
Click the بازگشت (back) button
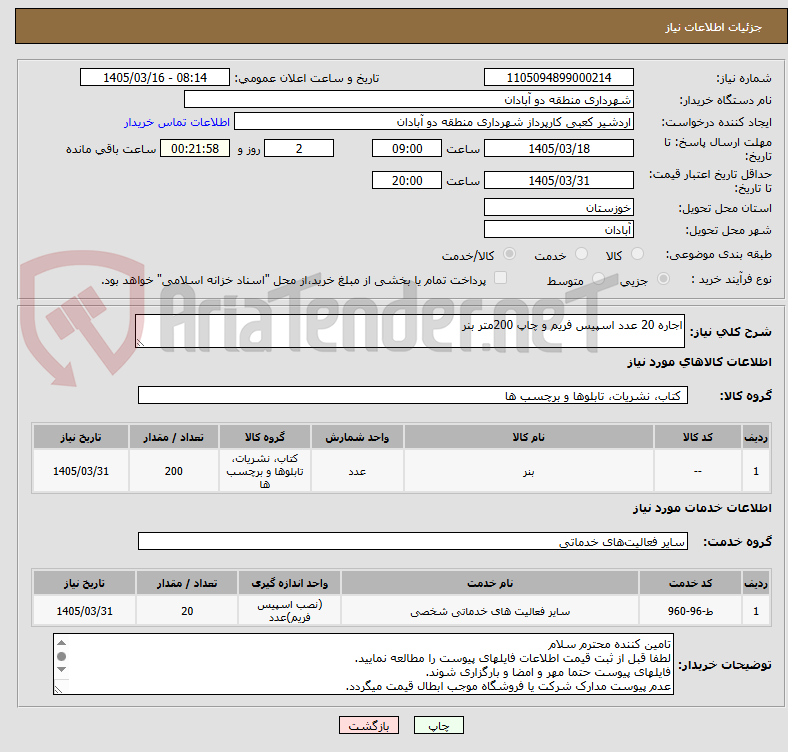[x=369, y=725]
